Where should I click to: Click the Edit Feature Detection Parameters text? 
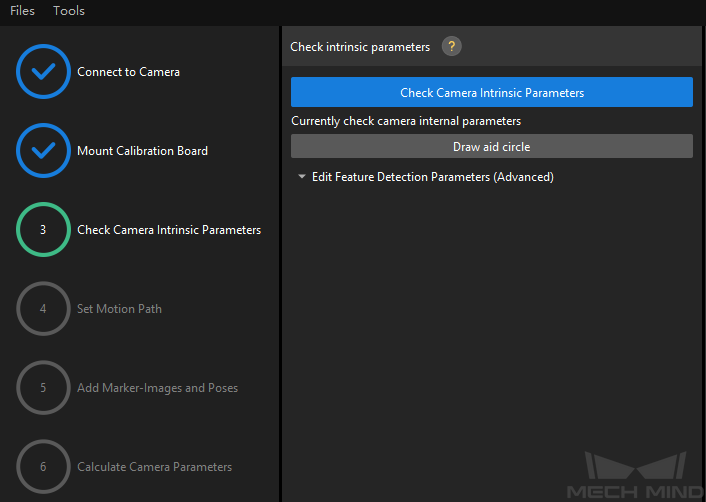432,177
